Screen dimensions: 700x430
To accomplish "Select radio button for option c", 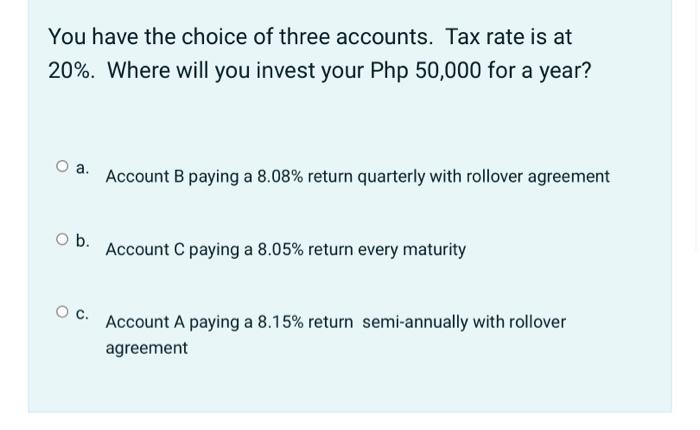I will [62, 312].
